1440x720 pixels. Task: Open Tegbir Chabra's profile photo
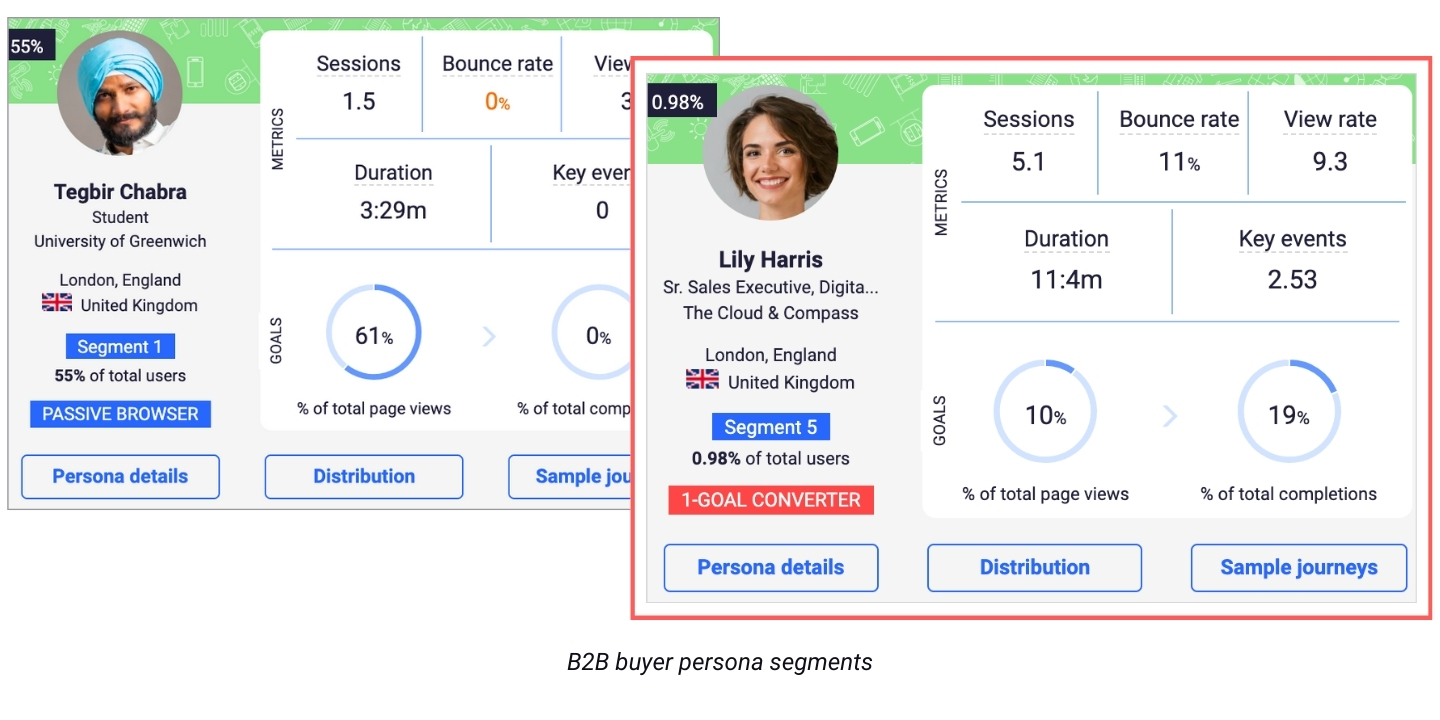[x=120, y=95]
